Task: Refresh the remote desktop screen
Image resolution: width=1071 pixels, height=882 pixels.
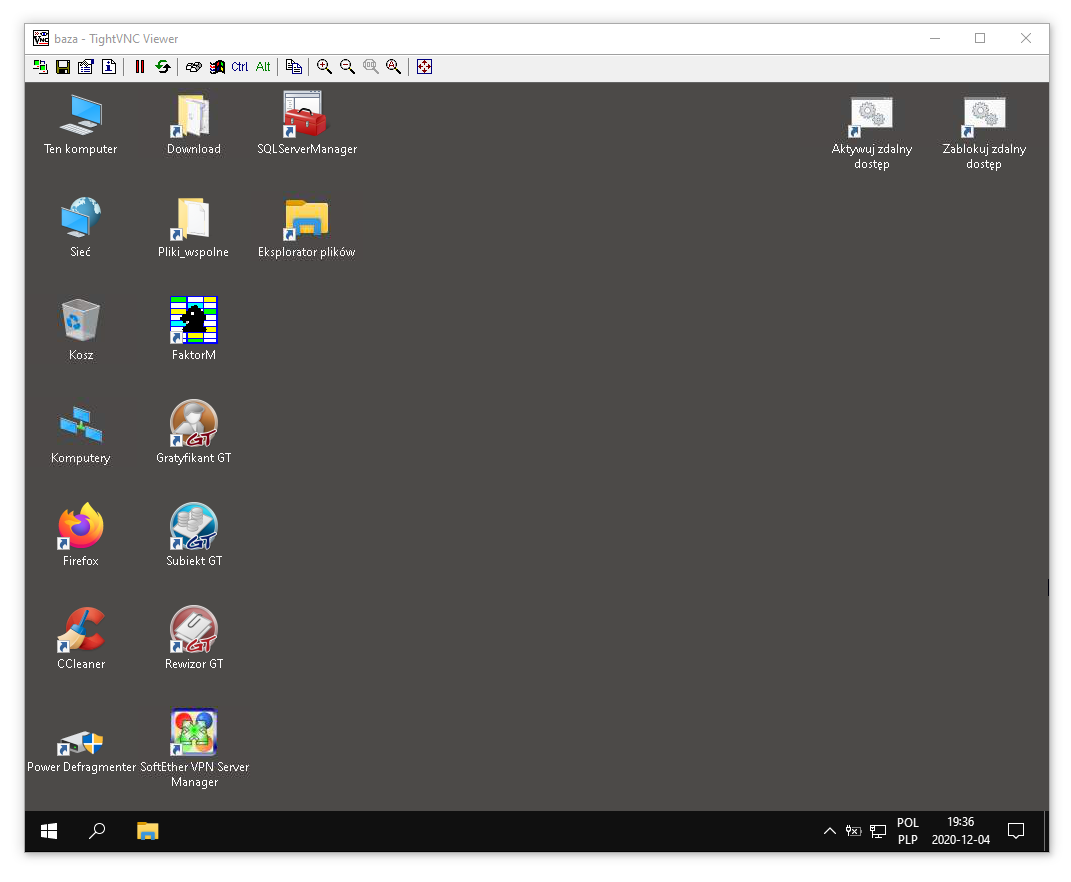Action: 163,67
